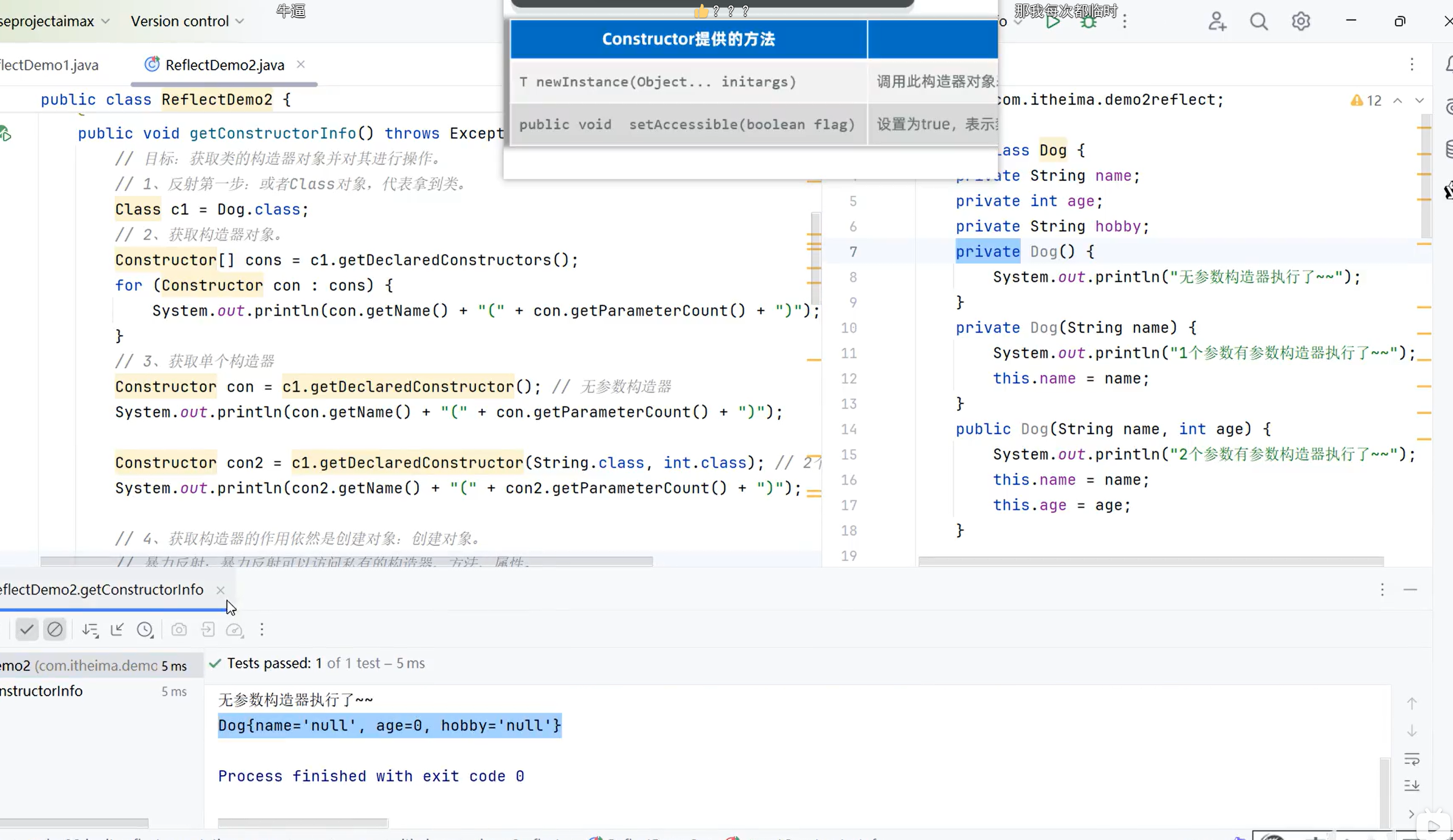Click the Code With Me user icon
Screen dimensions: 1453x840
[1216, 22]
